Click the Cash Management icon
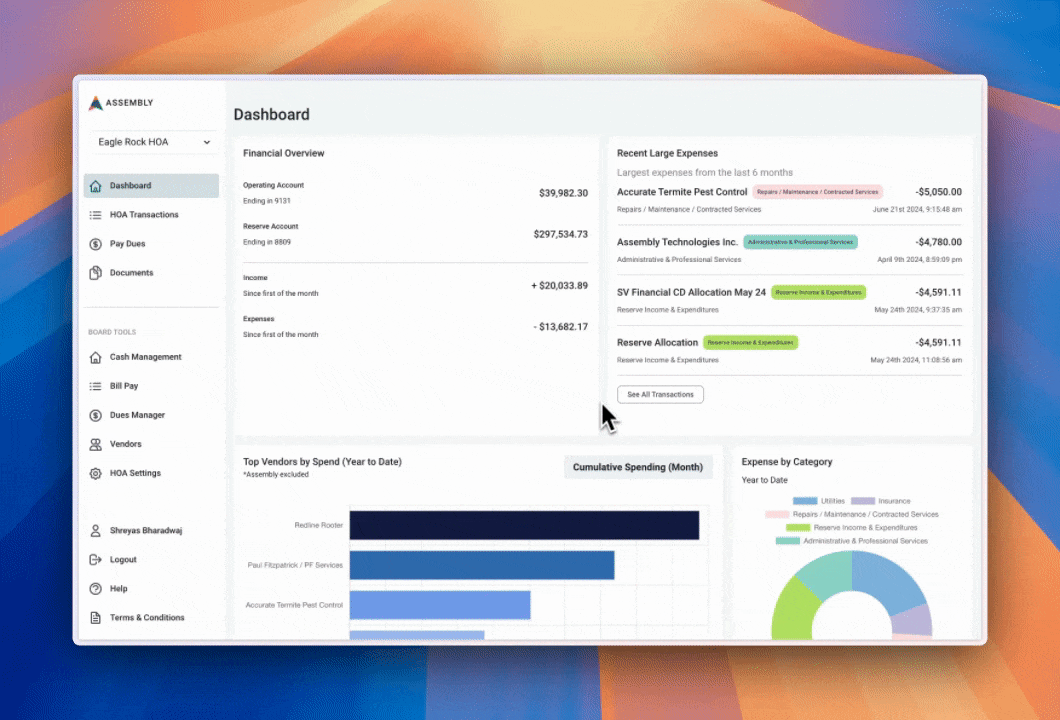The height and width of the screenshot is (720, 1060). click(x=96, y=357)
